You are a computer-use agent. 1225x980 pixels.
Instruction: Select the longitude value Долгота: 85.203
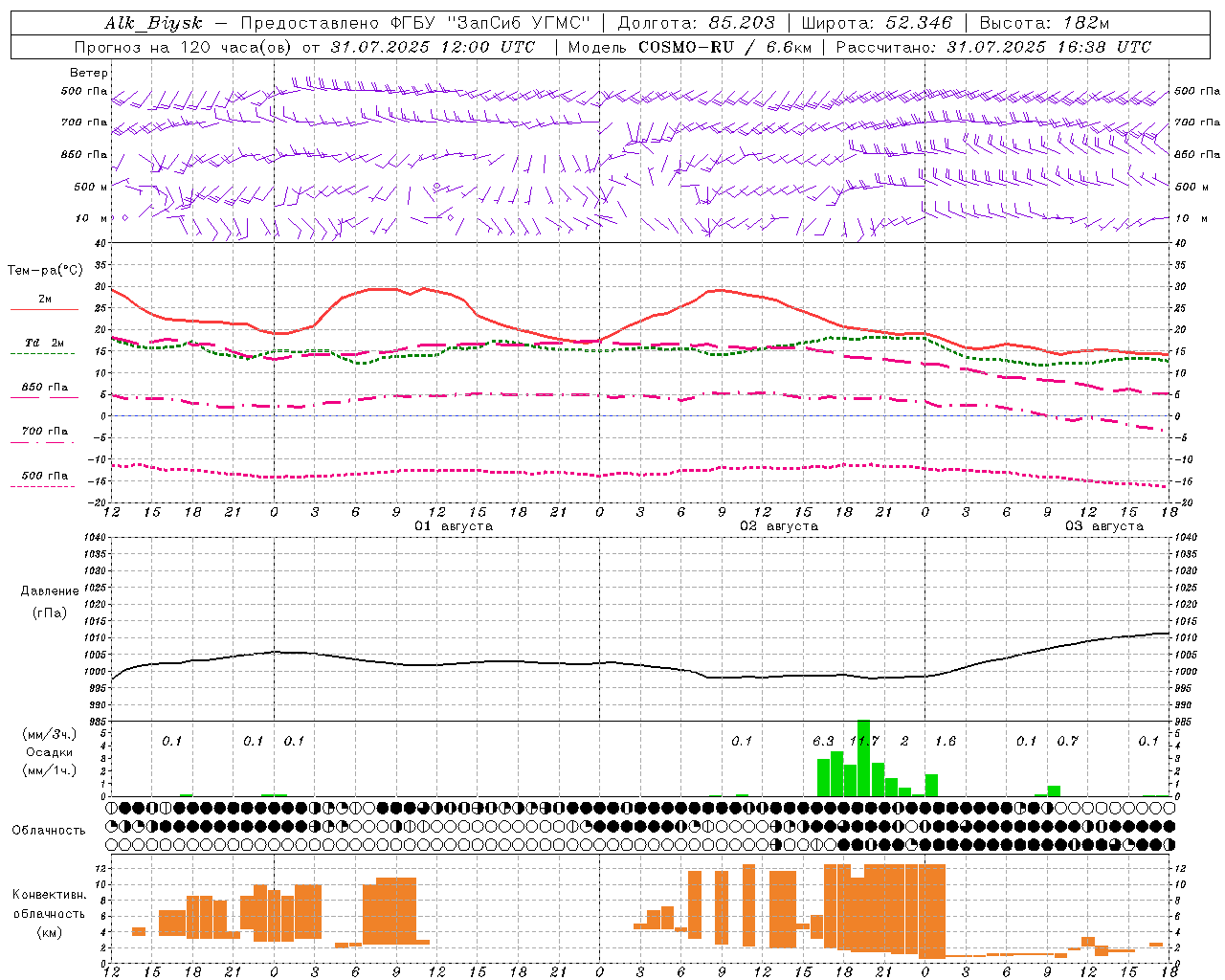click(697, 23)
